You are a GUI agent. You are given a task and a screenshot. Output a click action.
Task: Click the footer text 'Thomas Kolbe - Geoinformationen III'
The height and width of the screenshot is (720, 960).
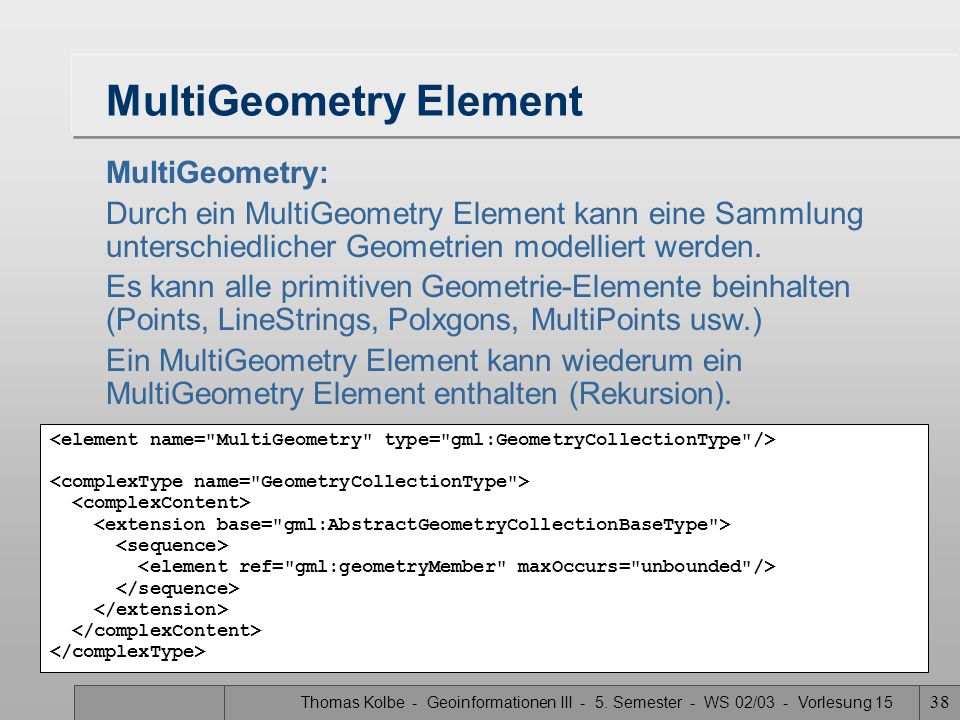point(436,702)
